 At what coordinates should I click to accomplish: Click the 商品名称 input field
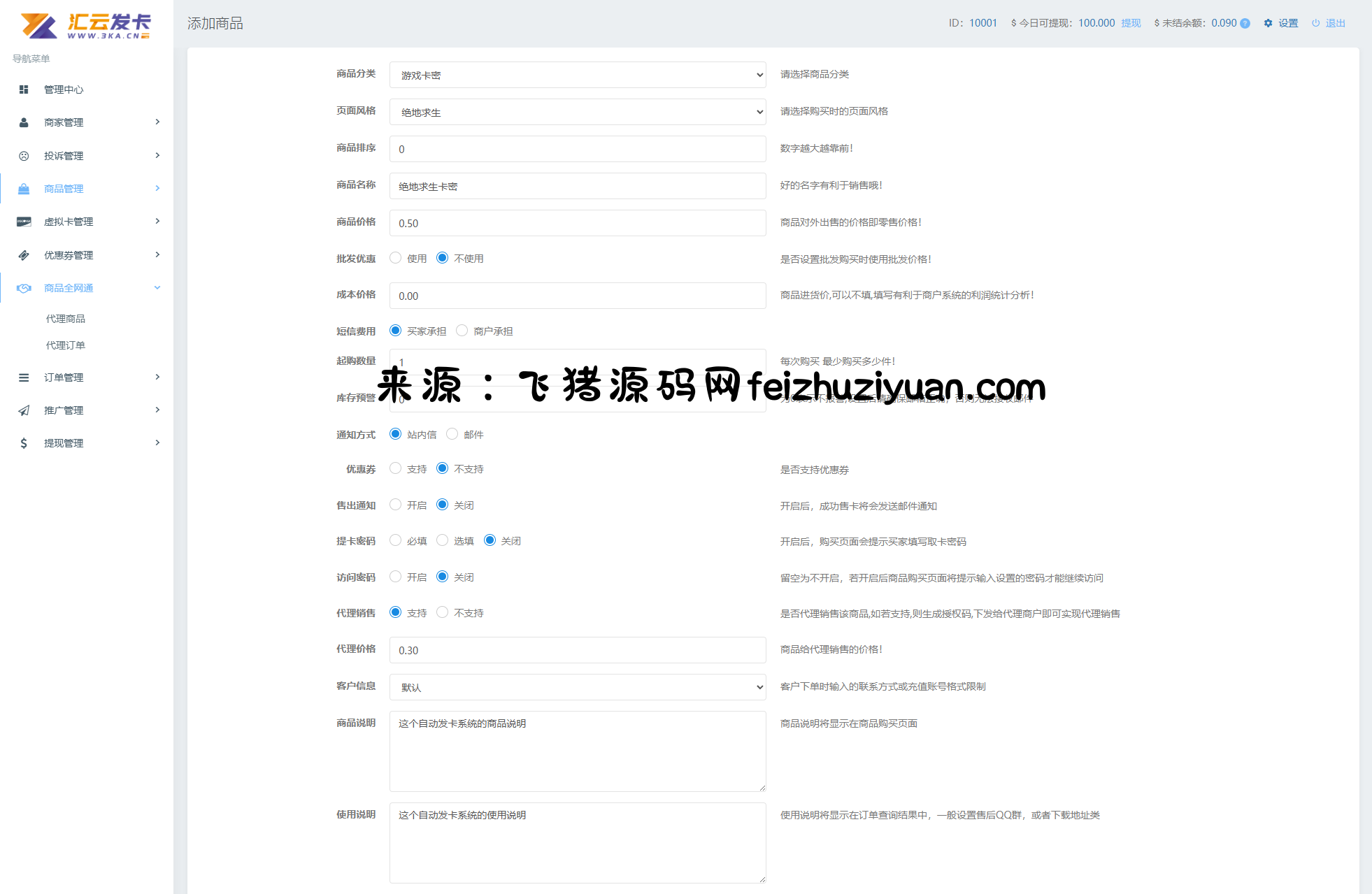pos(577,186)
